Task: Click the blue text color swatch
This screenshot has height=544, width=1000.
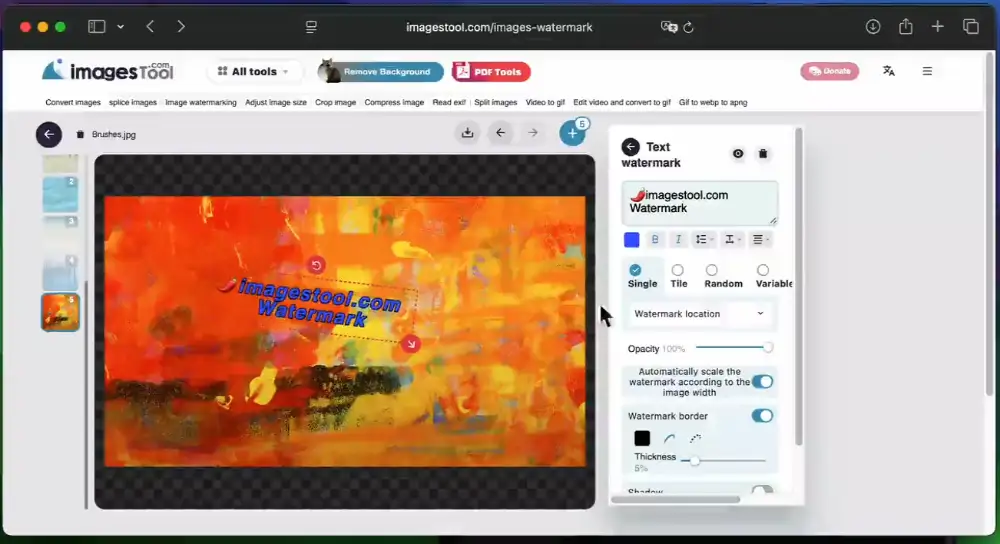Action: click(x=632, y=240)
